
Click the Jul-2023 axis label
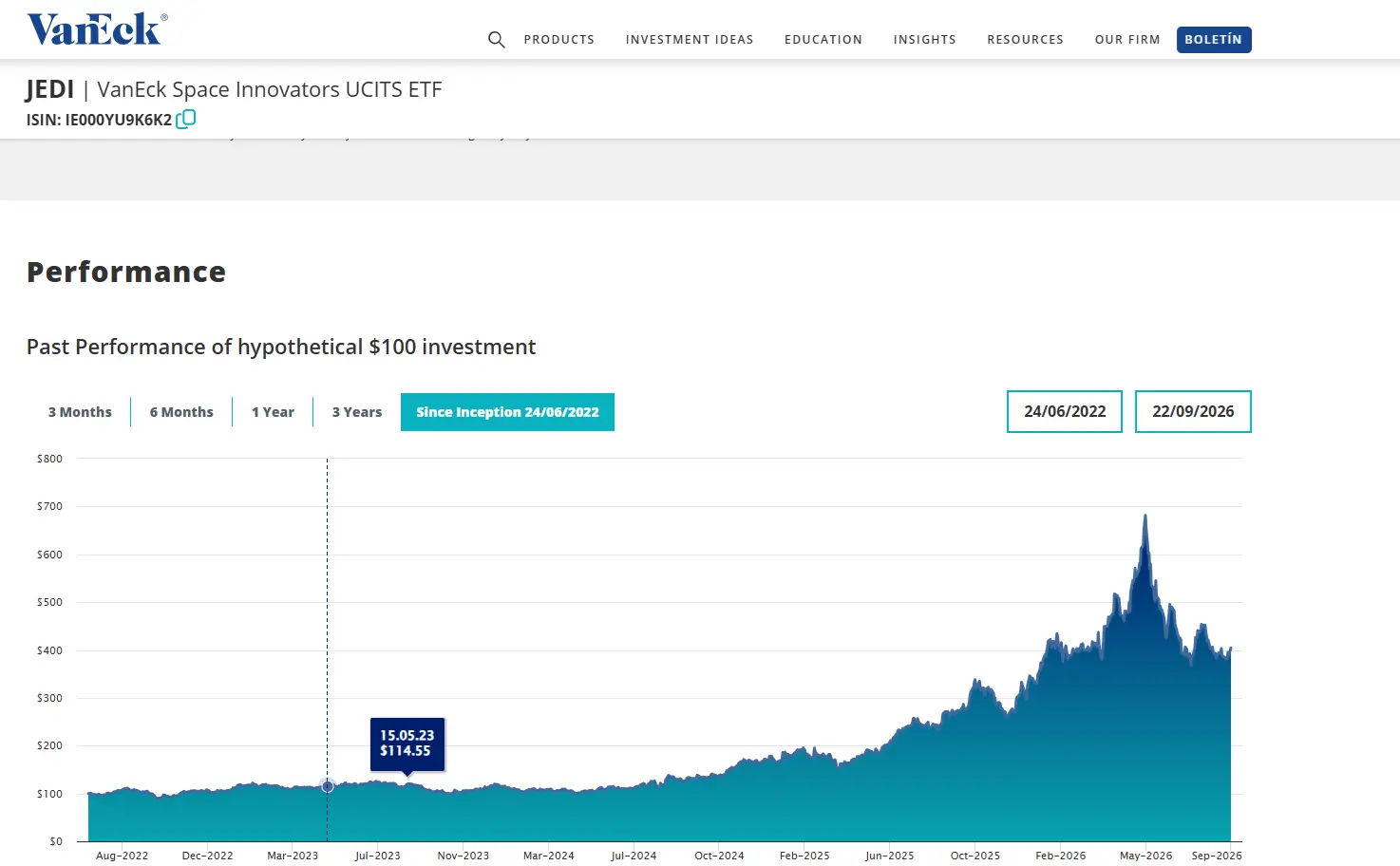377,856
